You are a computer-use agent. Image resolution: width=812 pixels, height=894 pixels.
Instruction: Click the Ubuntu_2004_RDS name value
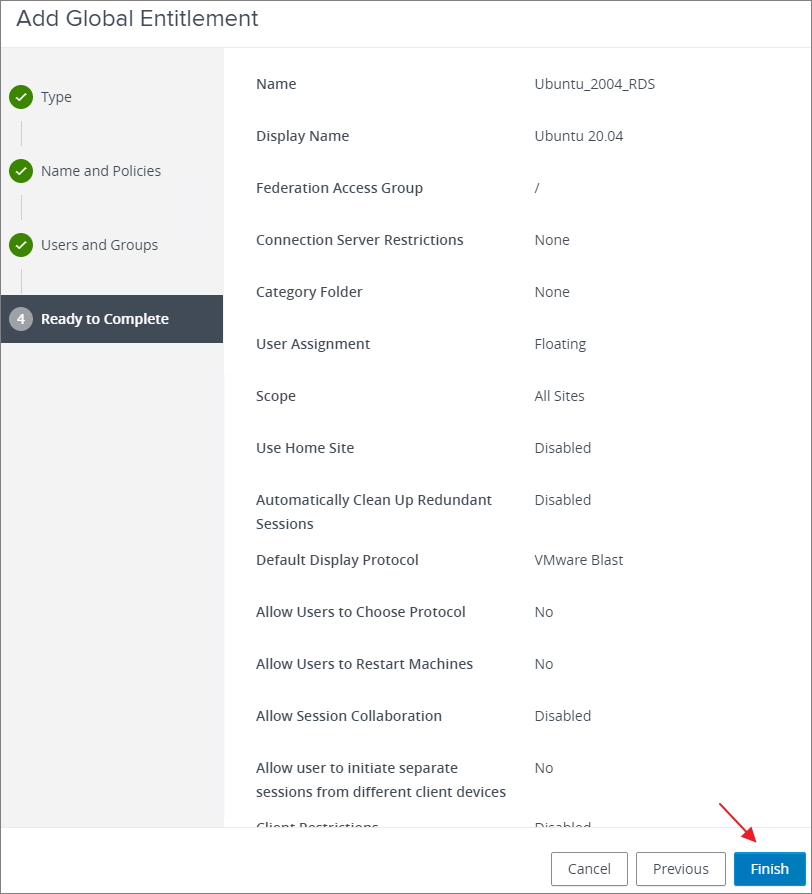pos(594,84)
